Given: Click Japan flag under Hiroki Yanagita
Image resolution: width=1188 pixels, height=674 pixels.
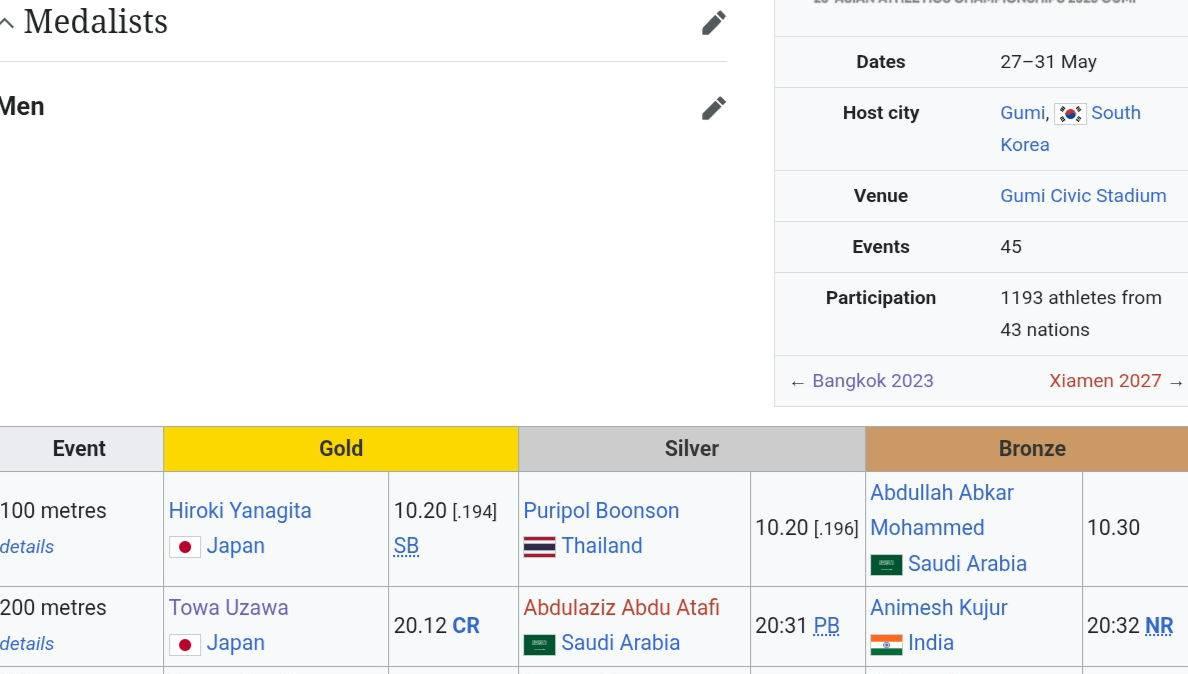Looking at the screenshot, I should click(x=185, y=547).
